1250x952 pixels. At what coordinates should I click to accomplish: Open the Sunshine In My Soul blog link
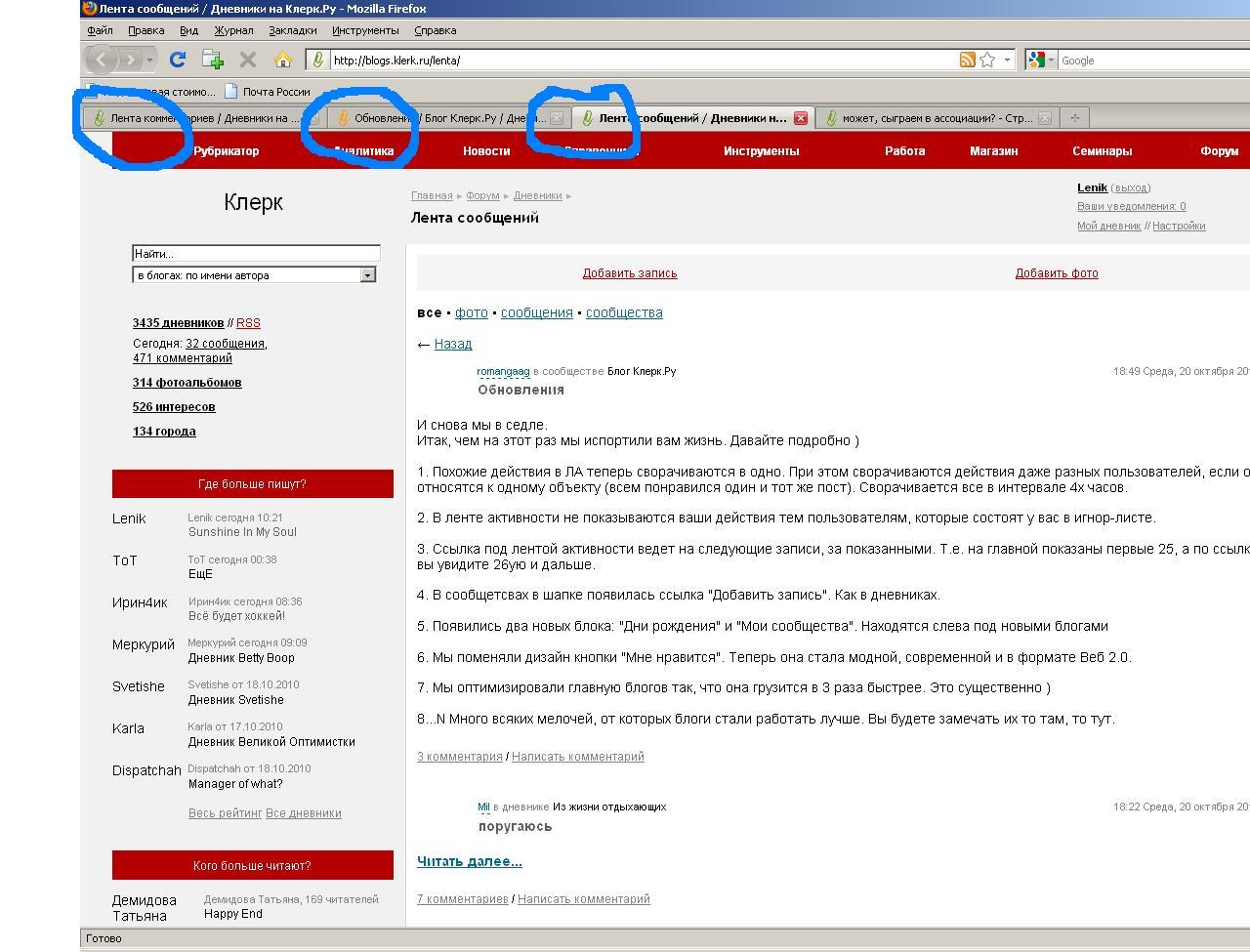242,532
